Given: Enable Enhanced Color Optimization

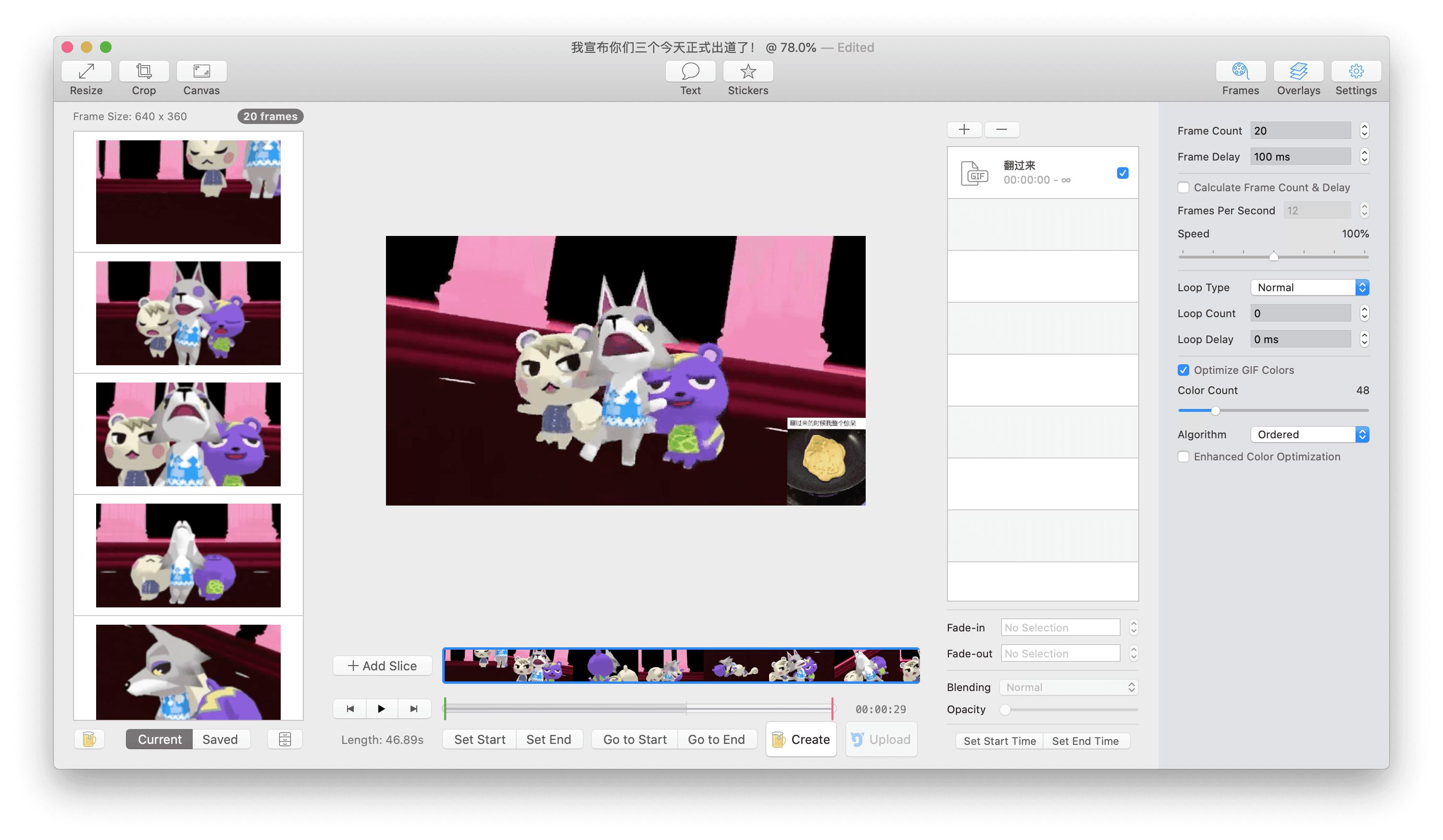Looking at the screenshot, I should coord(1184,457).
